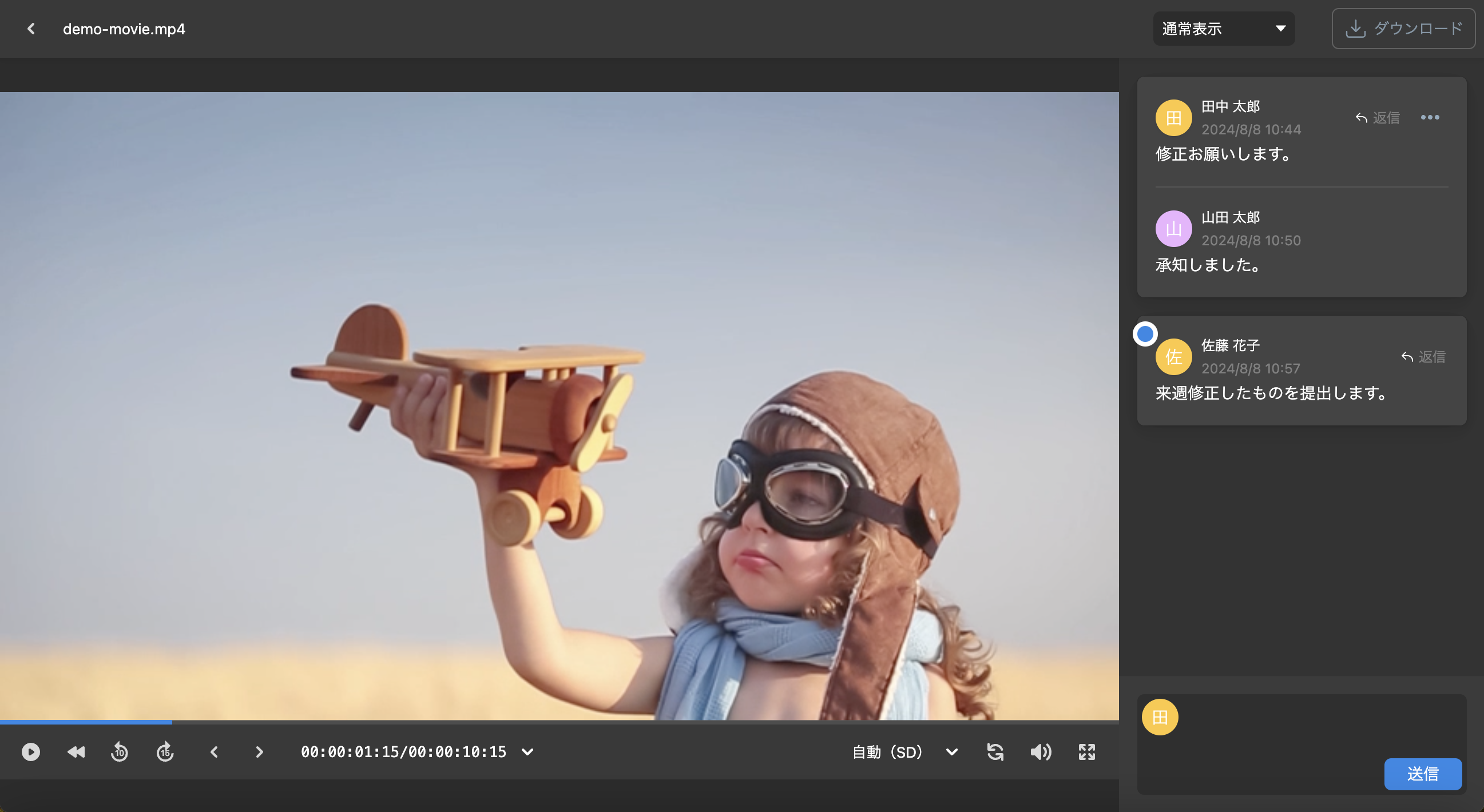Toggle loop playback icon
The height and width of the screenshot is (812, 1484).
click(995, 751)
